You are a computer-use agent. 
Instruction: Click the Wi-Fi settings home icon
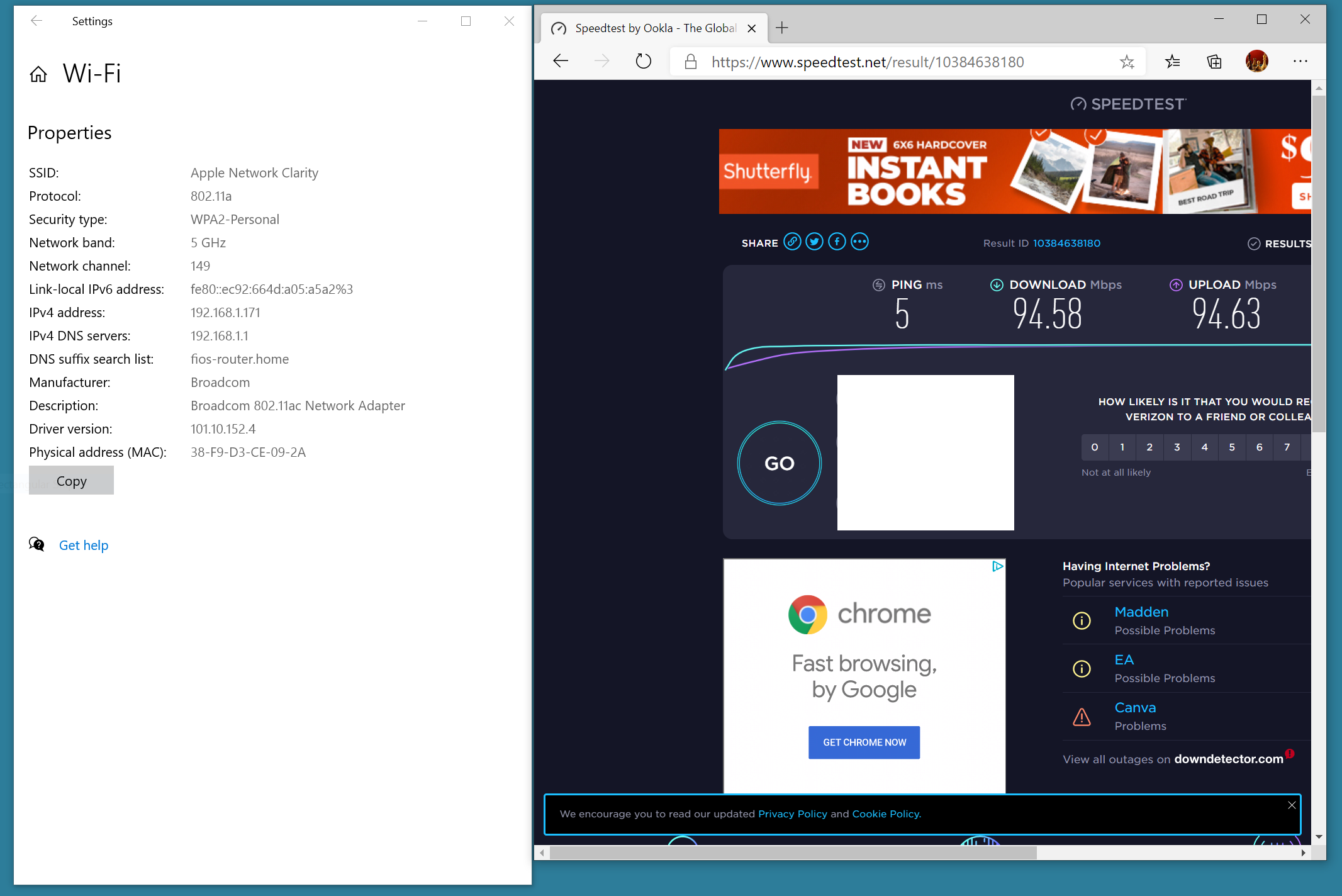tap(38, 74)
